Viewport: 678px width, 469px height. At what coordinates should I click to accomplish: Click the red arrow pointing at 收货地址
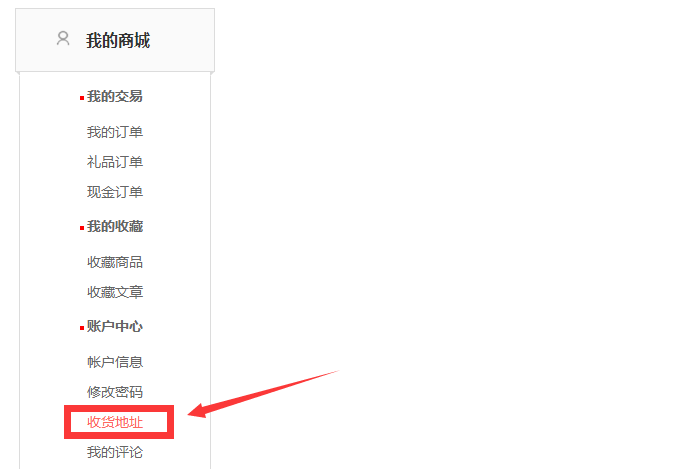click(x=264, y=394)
